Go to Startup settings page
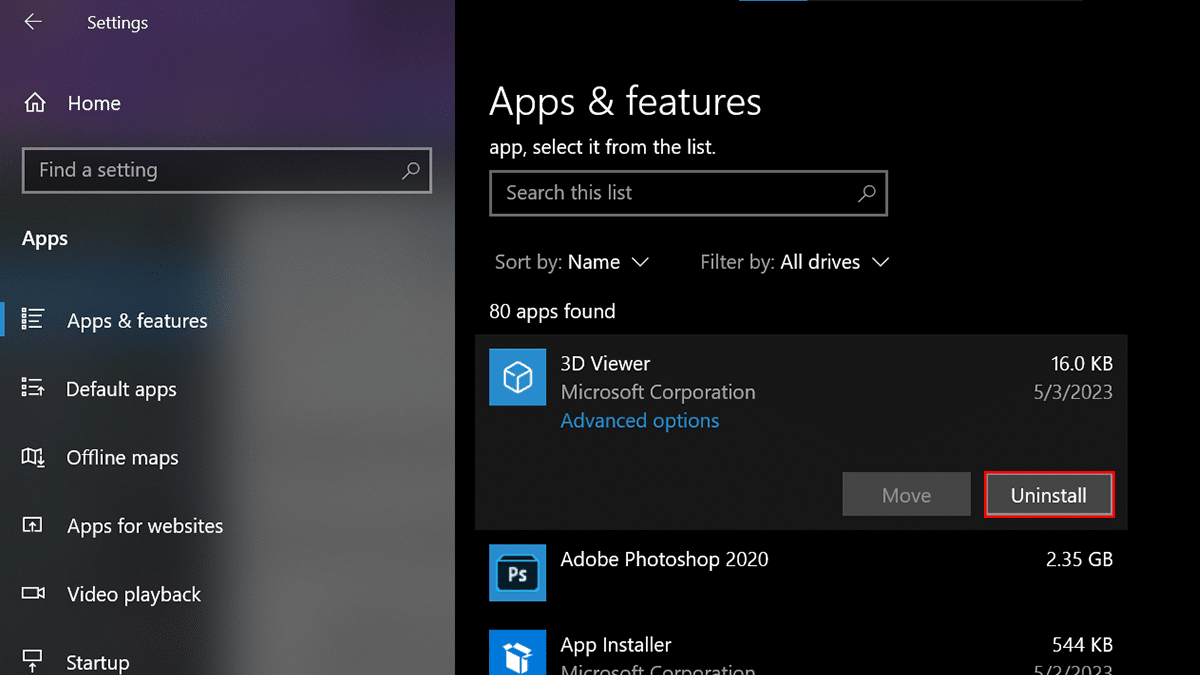This screenshot has width=1200, height=675. (97, 662)
